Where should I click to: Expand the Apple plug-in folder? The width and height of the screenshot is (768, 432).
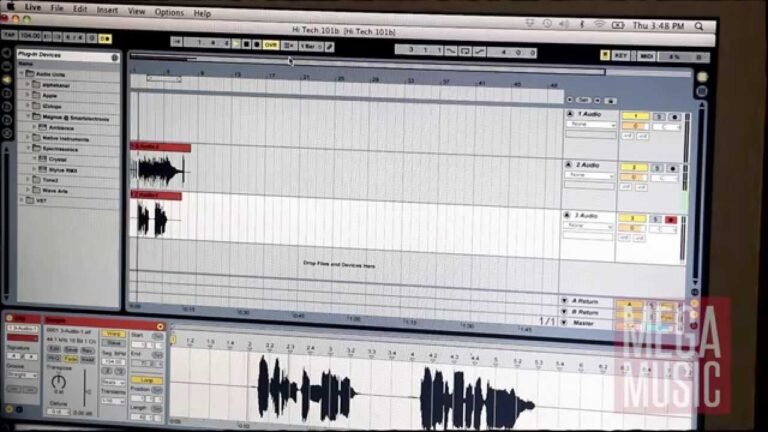click(x=28, y=95)
